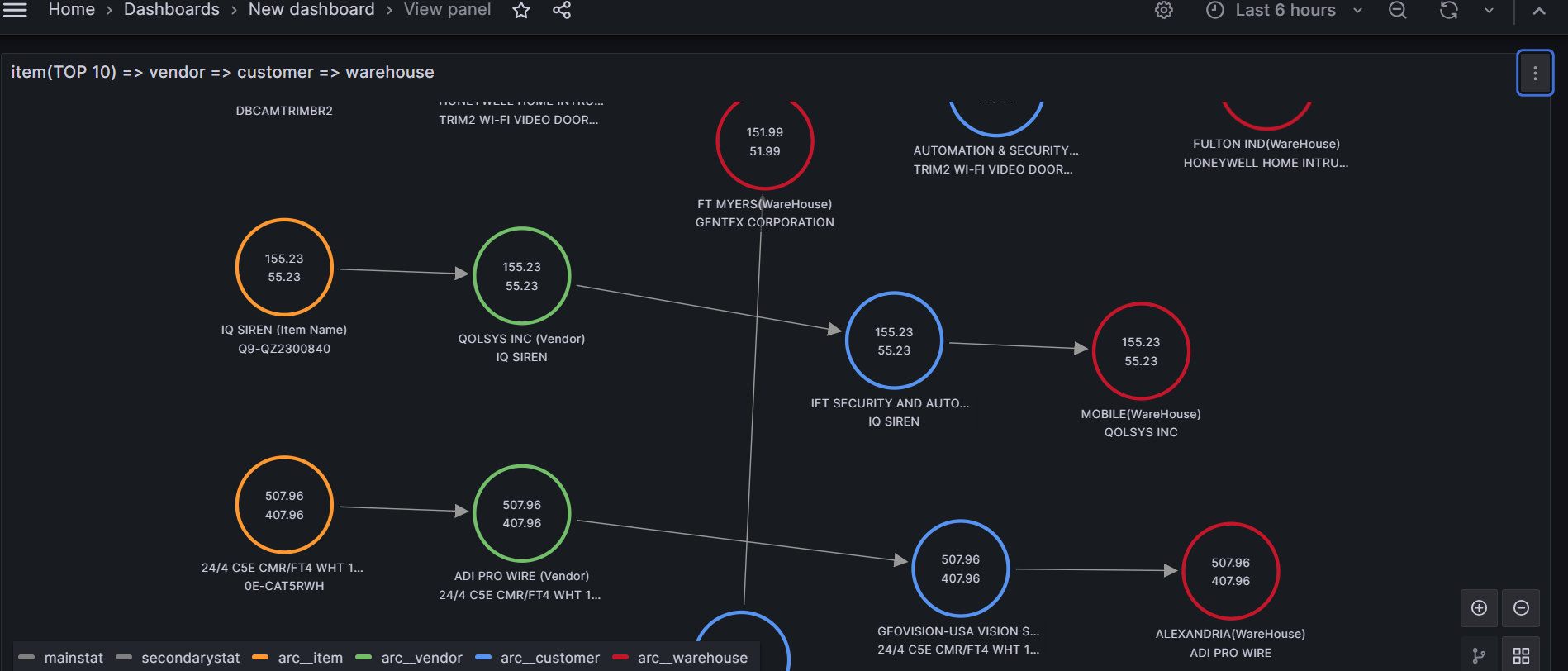Open the panel's three-dot menu
This screenshot has height=671, width=1568.
[x=1535, y=73]
